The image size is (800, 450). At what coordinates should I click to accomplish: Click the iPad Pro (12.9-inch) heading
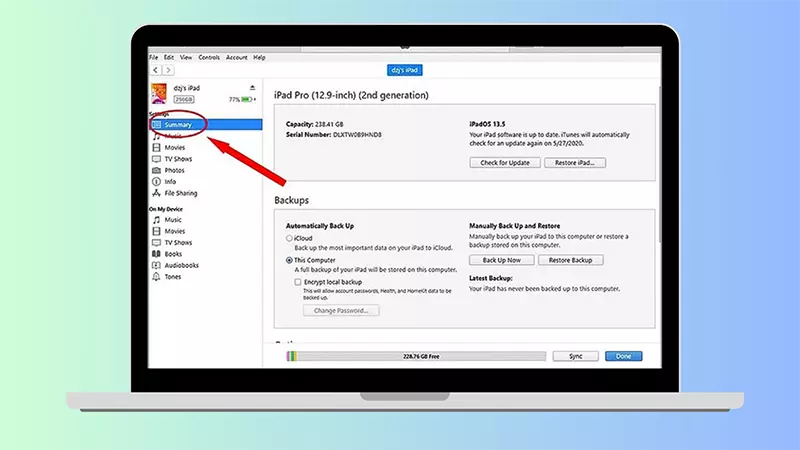pos(351,95)
